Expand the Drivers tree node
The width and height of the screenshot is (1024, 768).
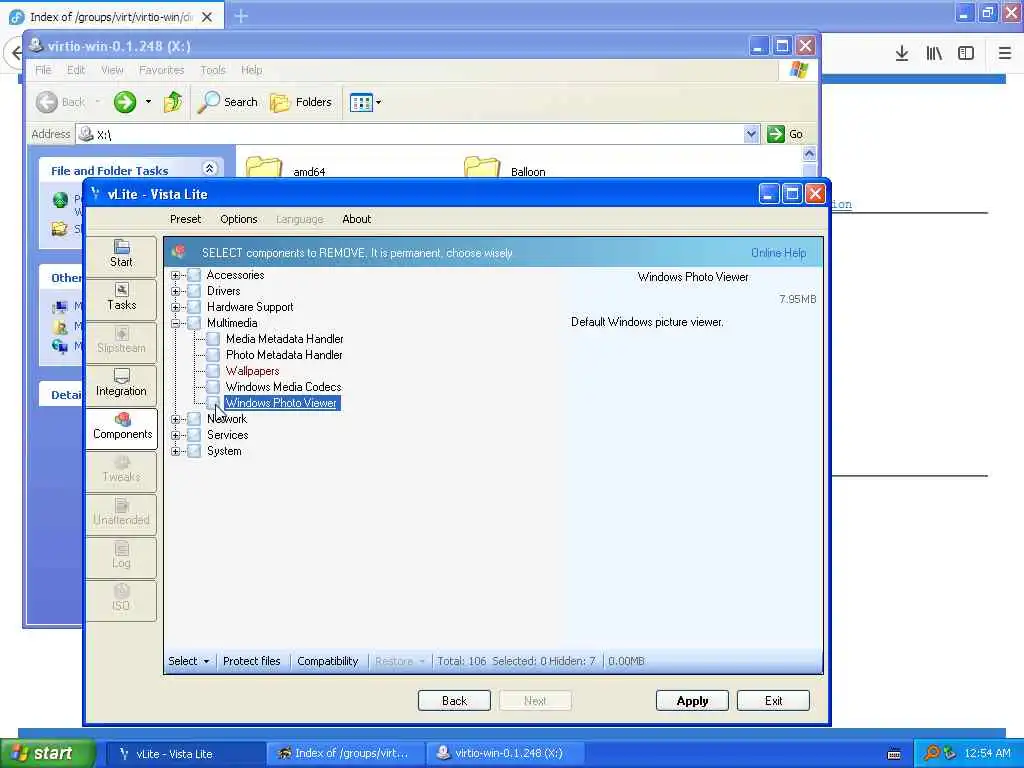[x=175, y=291]
